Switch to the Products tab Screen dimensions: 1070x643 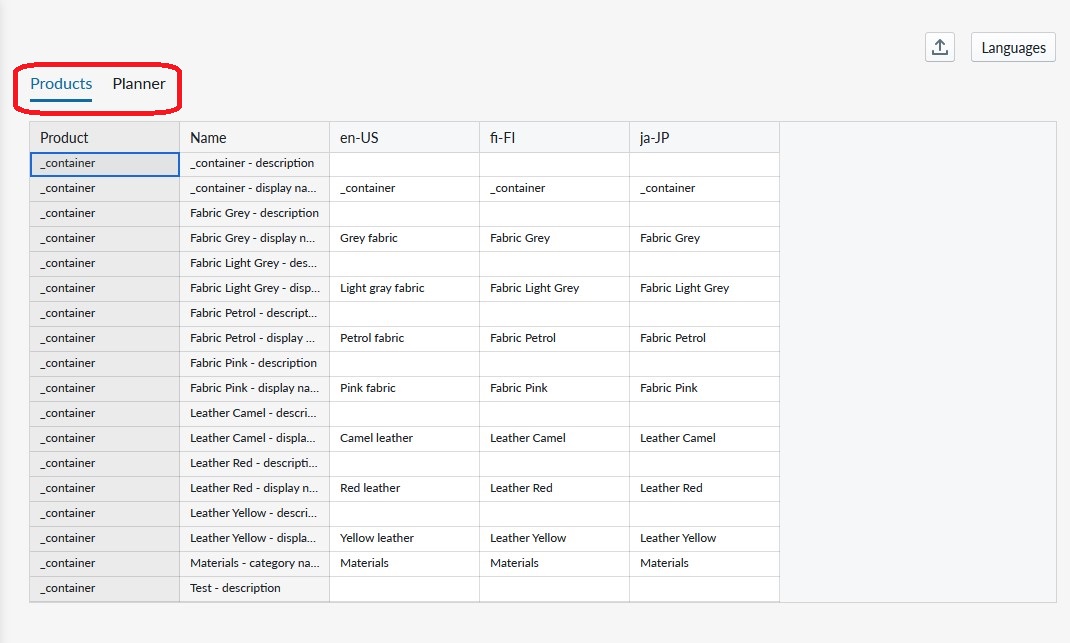coord(61,84)
